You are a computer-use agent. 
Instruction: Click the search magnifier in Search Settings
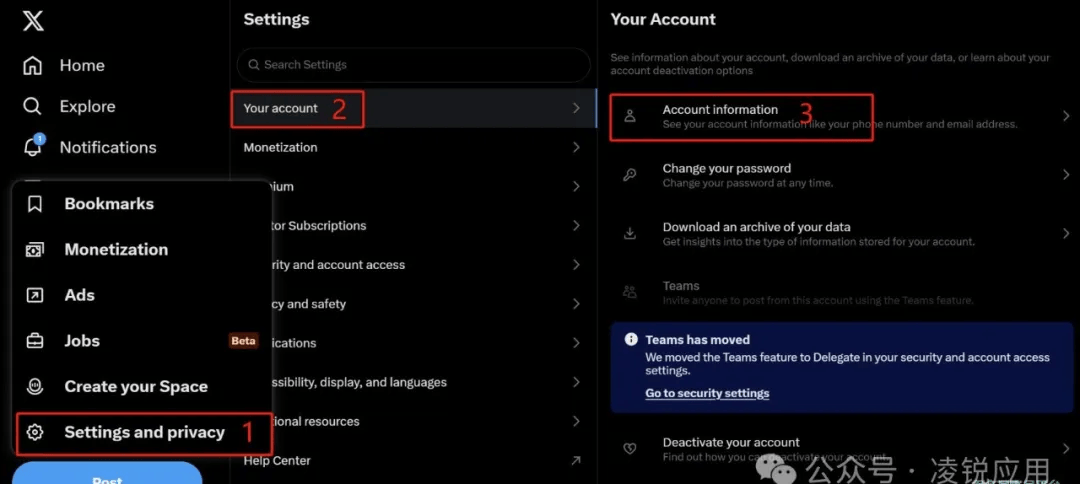(253, 65)
